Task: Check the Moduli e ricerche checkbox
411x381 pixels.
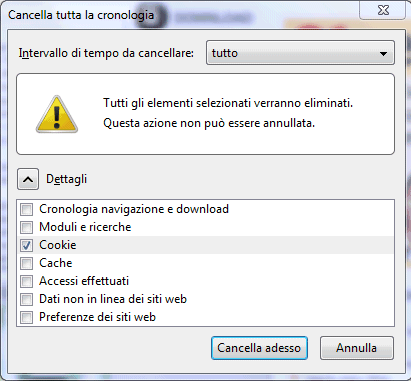Action: click(27, 228)
